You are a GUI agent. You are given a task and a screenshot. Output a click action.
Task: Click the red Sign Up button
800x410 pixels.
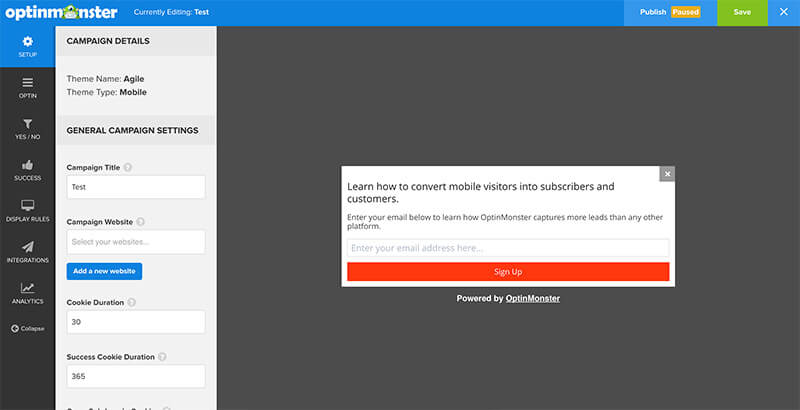(x=508, y=272)
